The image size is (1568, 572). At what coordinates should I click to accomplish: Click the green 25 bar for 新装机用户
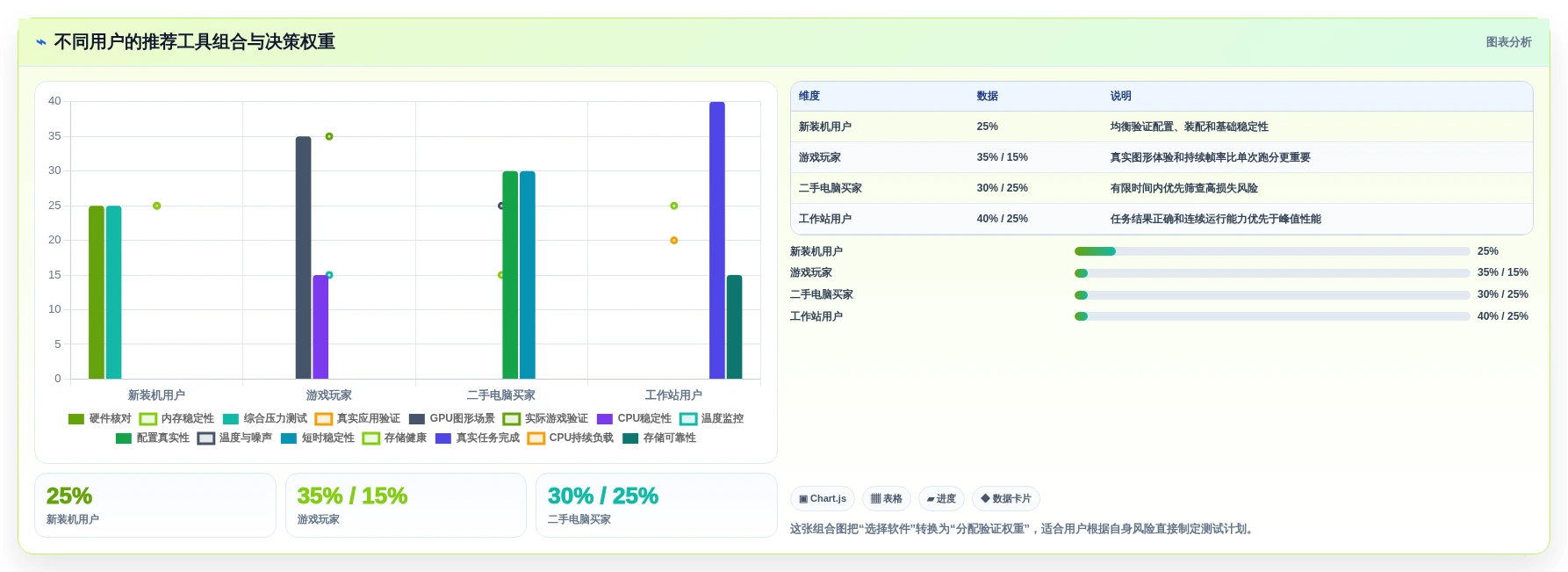97,293
